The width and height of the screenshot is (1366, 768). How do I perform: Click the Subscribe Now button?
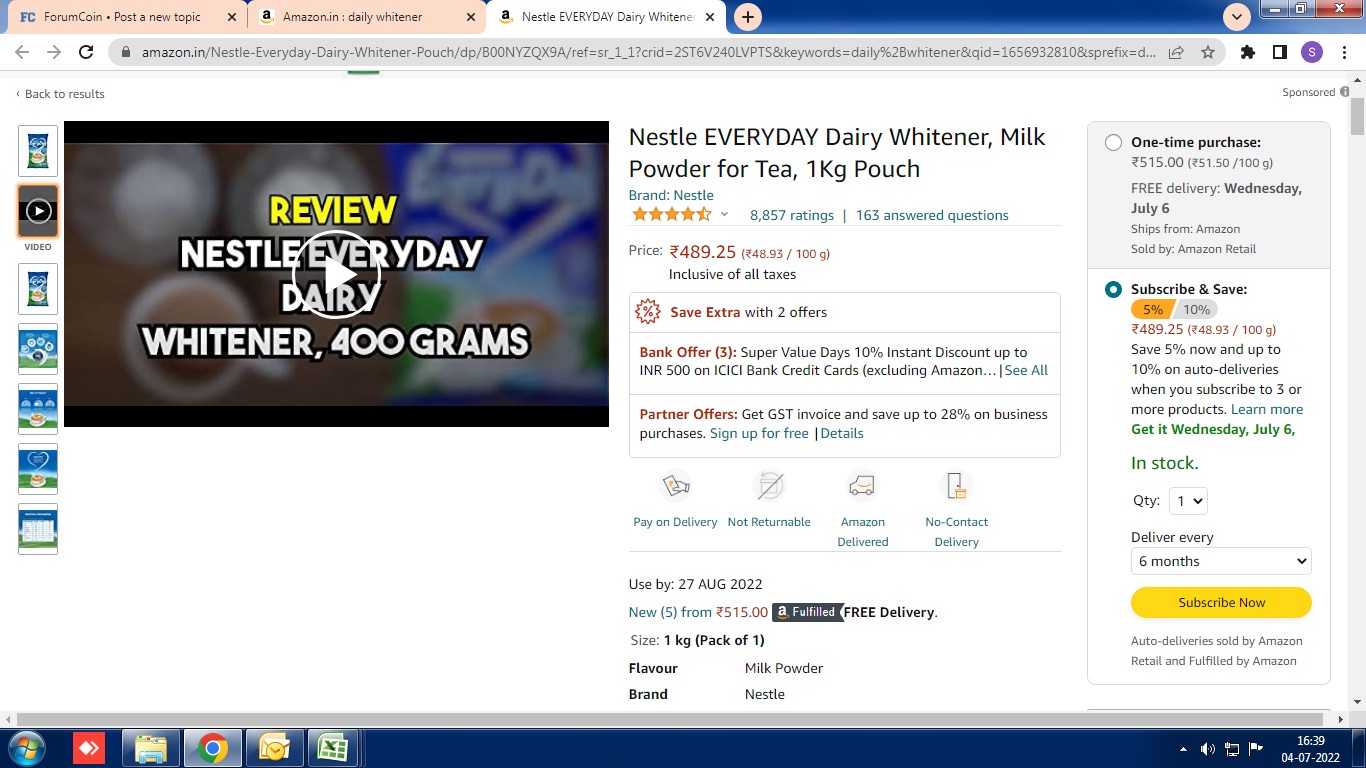1221,603
